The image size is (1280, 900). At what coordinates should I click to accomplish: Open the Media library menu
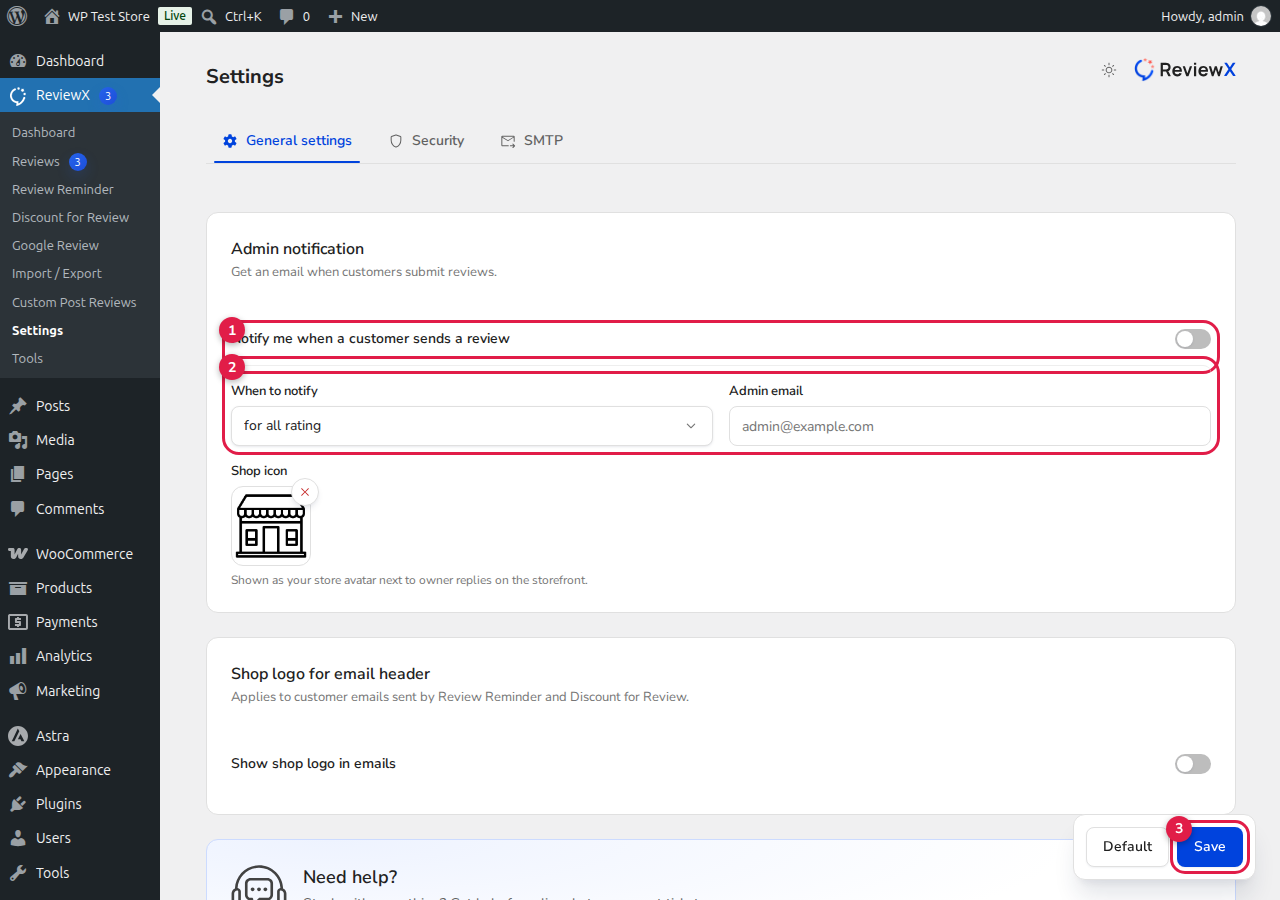click(80, 440)
